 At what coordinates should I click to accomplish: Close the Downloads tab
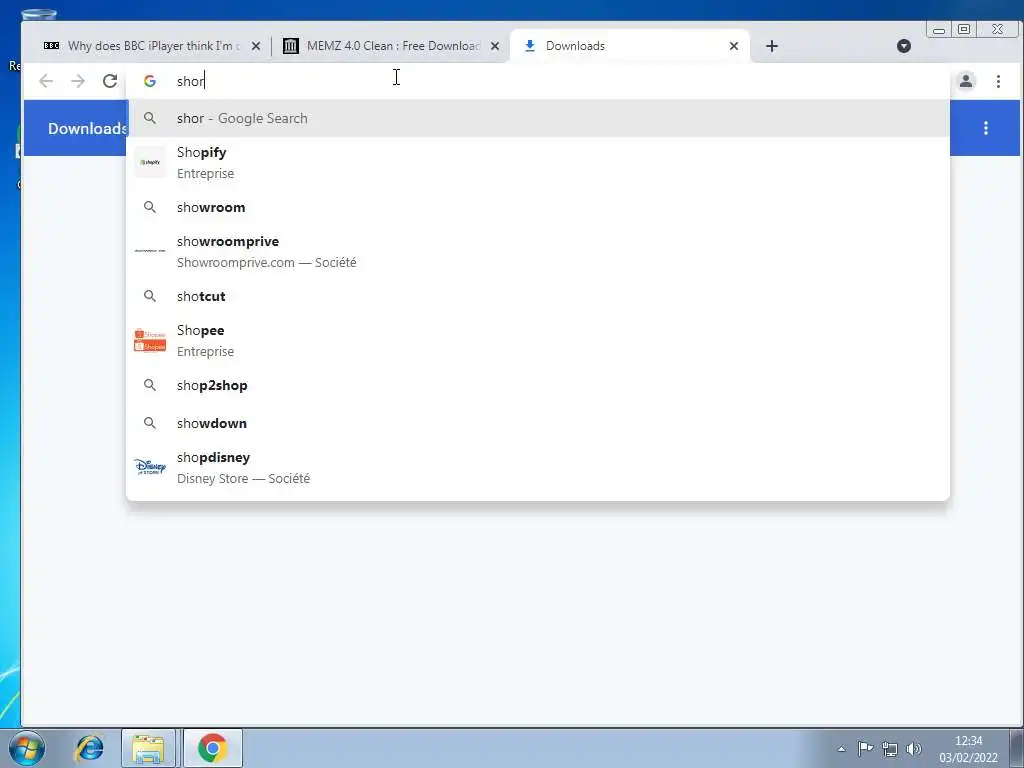(733, 46)
